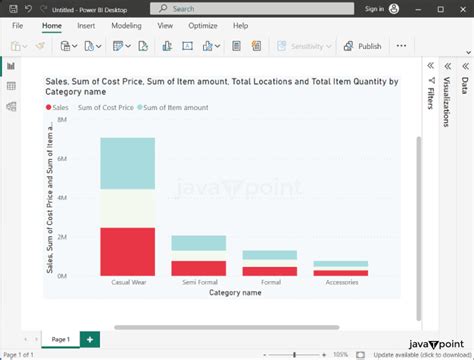Click the Transform data icon
Screen dimensions: 474x360
point(118,46)
